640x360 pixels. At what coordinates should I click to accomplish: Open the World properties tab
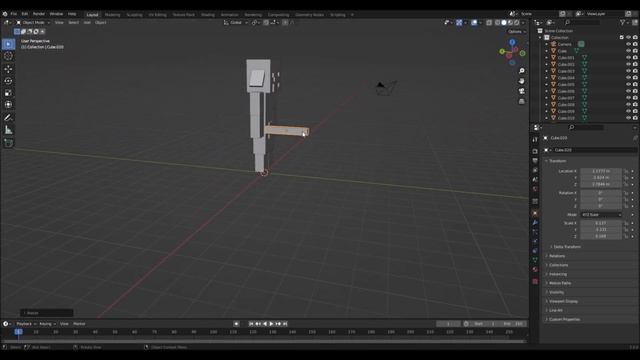535,189
